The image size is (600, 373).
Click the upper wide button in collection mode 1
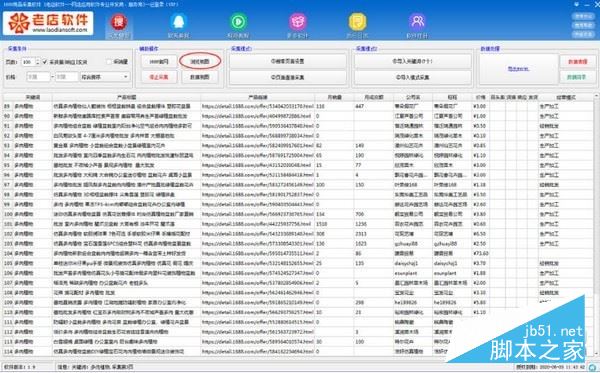tap(287, 61)
